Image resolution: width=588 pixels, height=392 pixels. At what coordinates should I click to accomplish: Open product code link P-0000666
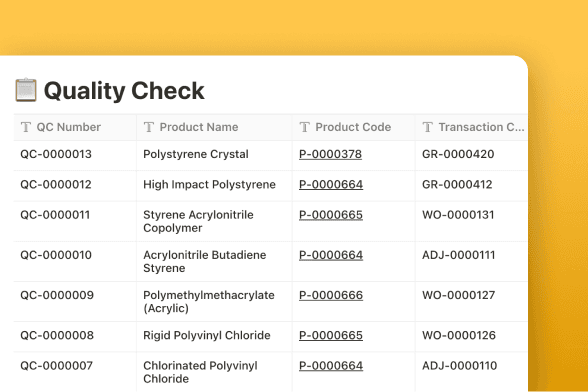[331, 295]
